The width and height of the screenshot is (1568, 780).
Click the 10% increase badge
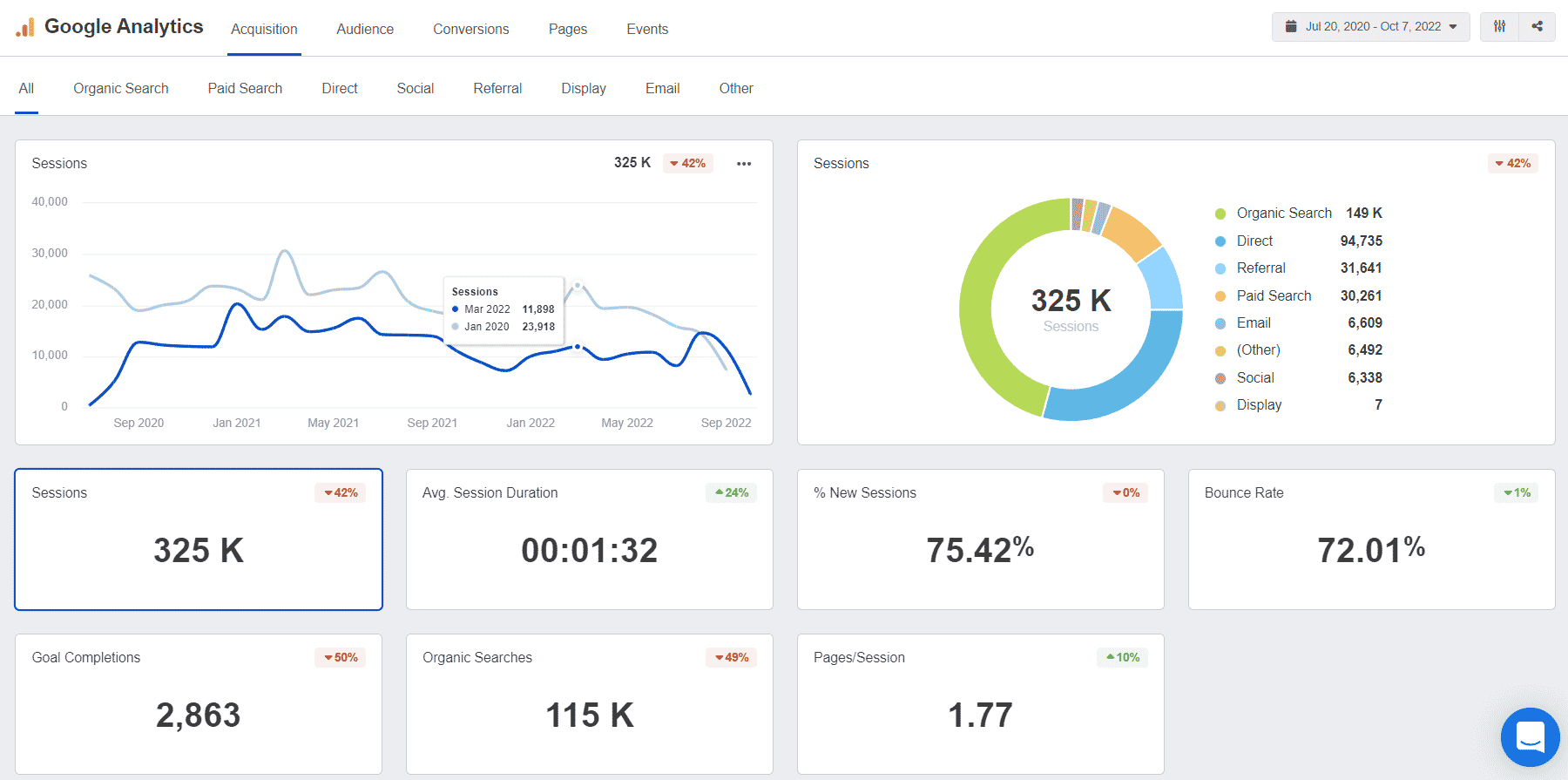[1123, 657]
